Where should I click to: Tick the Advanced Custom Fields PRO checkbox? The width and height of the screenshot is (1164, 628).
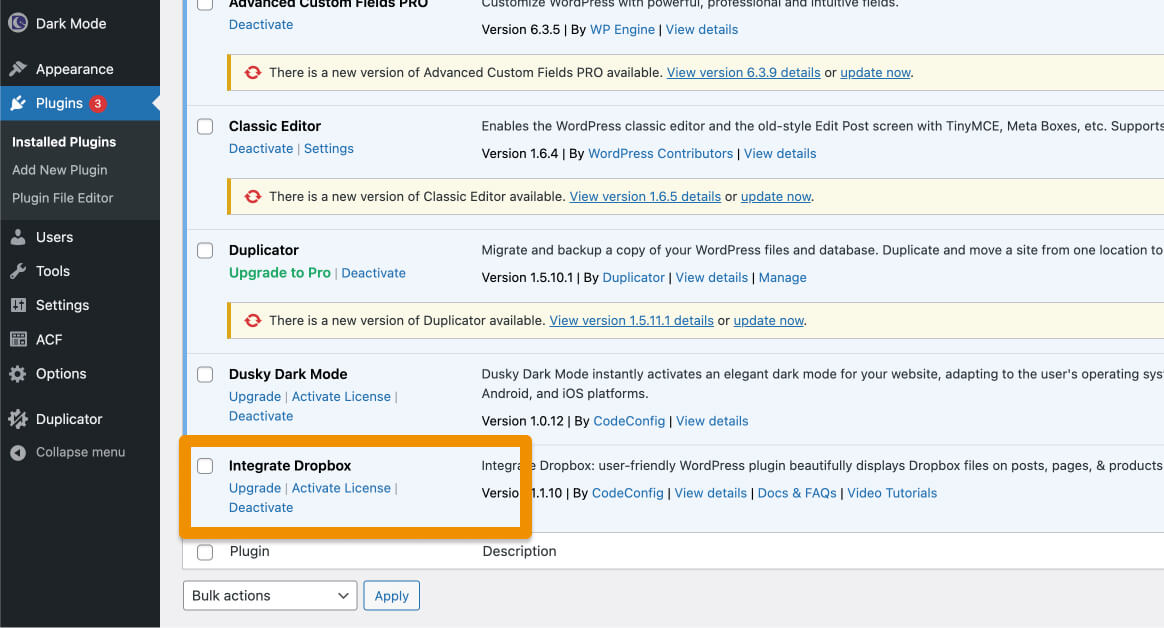point(205,4)
